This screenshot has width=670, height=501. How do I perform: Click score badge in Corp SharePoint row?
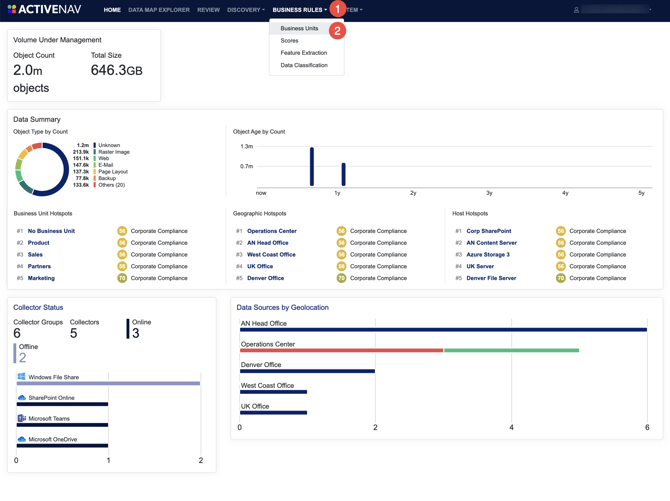pos(561,231)
